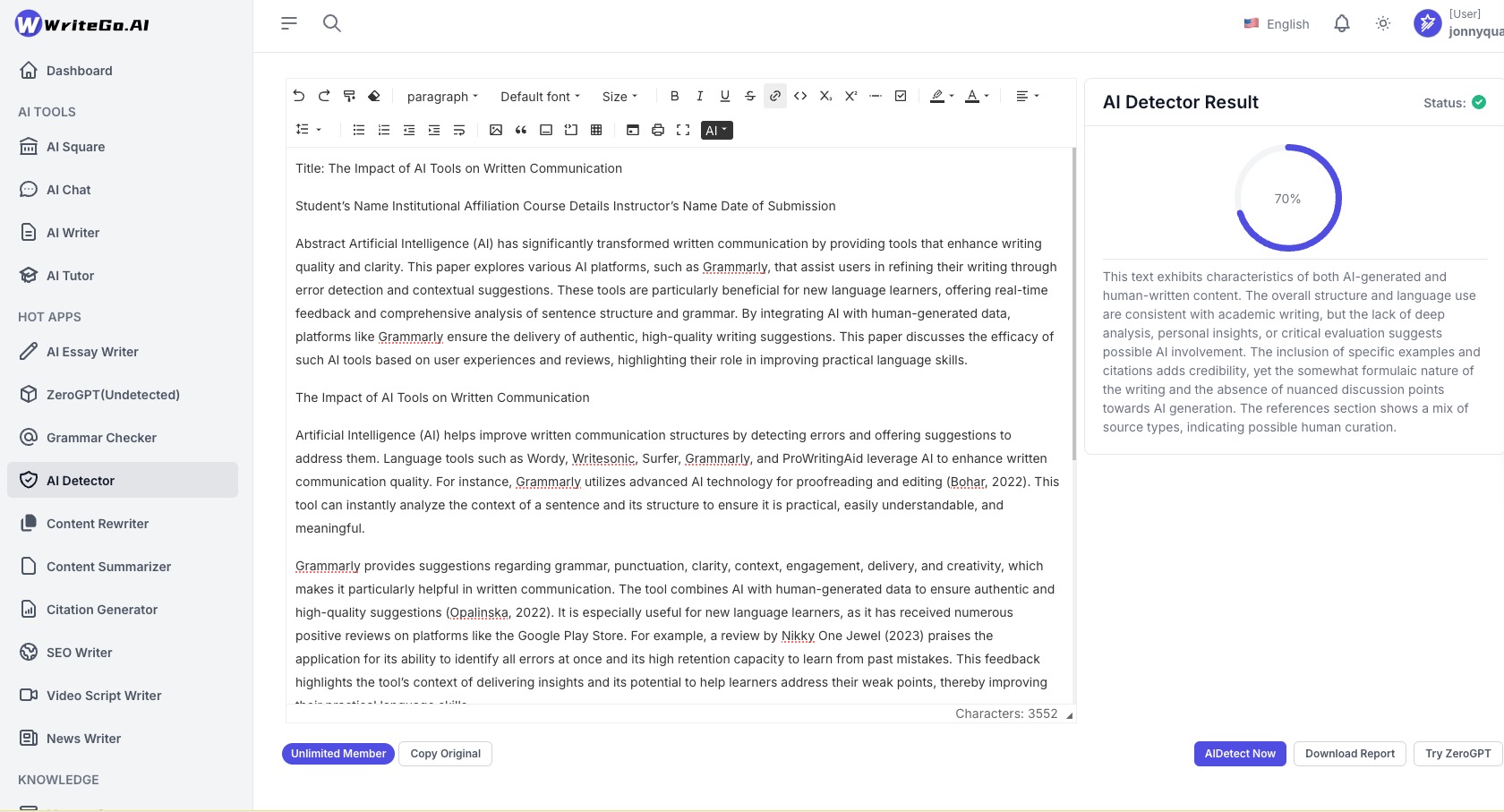Open the paragraph style dropdown
Screen dimensions: 1504x812
(442, 97)
